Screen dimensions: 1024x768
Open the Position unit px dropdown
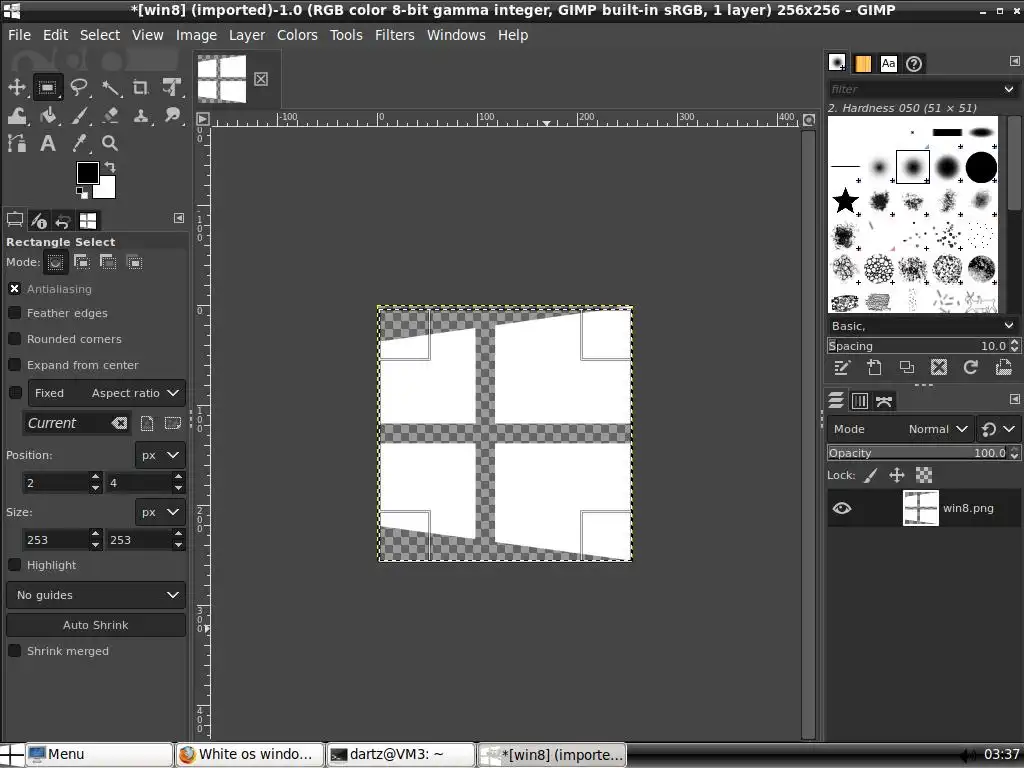point(160,455)
